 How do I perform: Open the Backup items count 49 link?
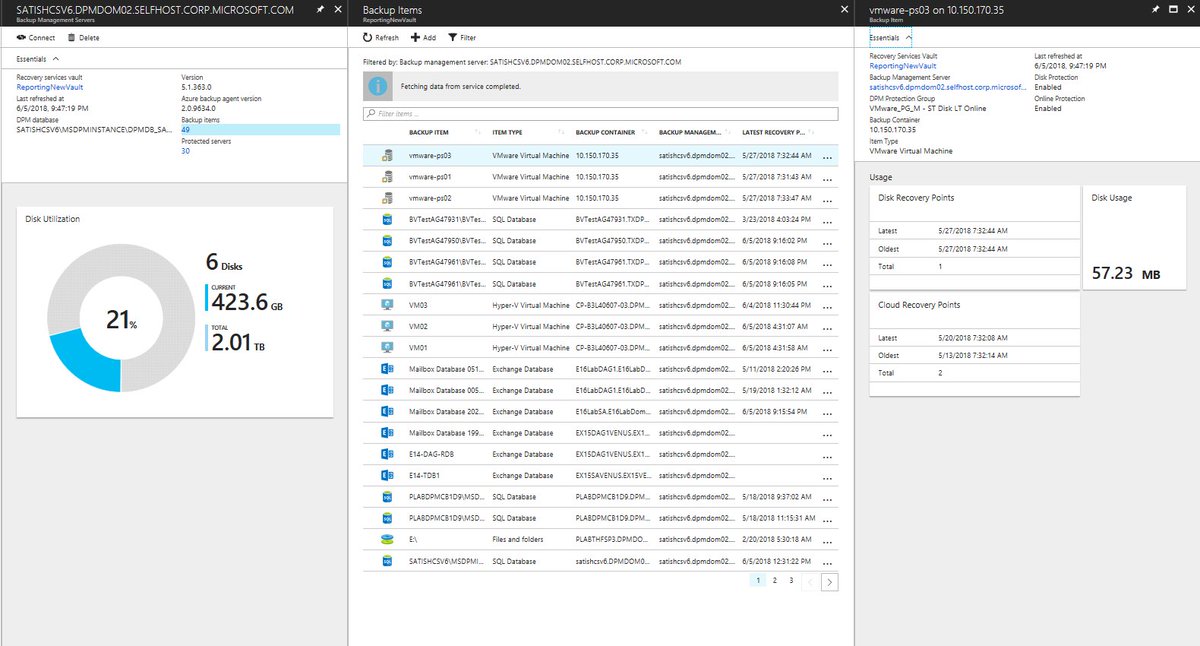click(185, 130)
